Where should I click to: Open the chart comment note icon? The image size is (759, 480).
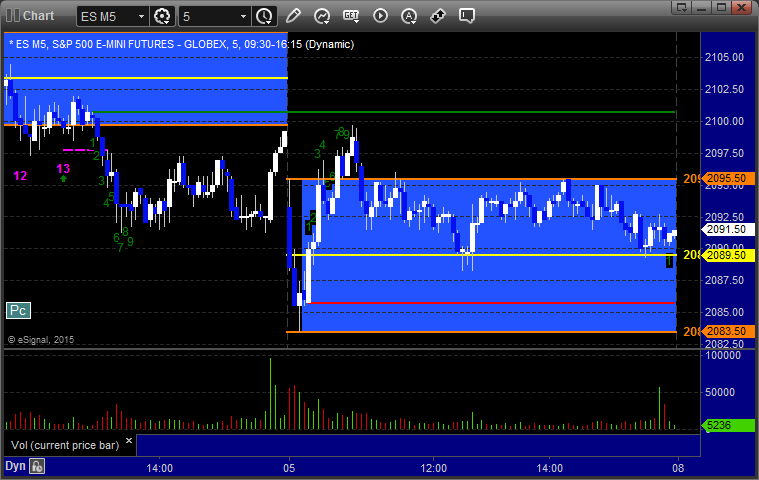467,16
